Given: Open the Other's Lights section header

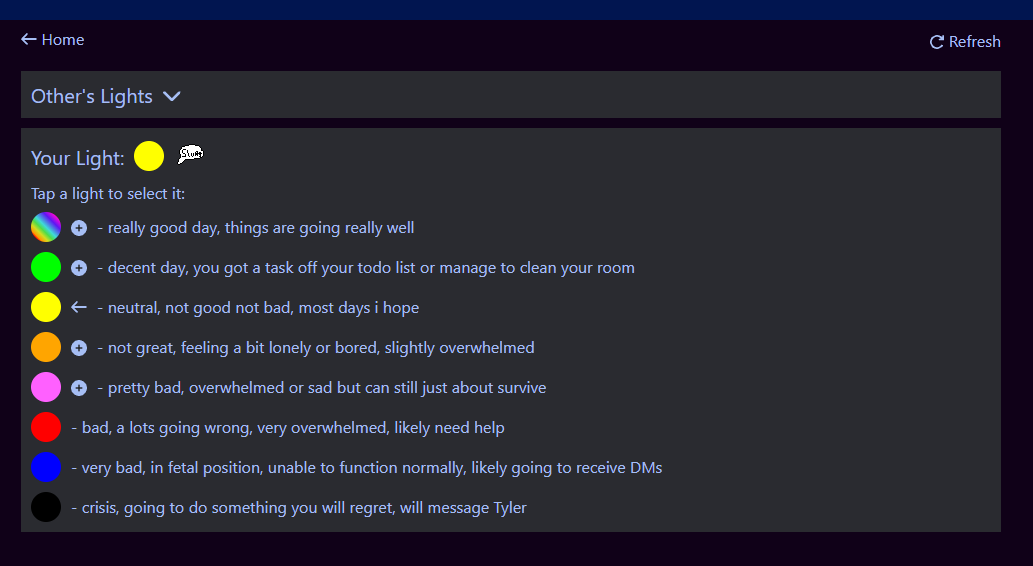Looking at the screenshot, I should coord(511,95).
